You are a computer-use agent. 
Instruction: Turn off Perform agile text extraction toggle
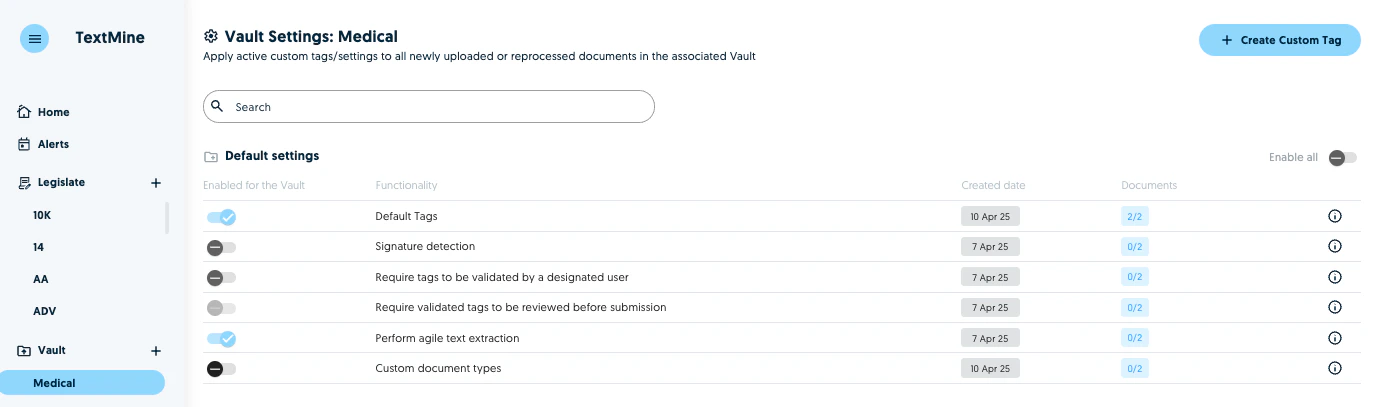[221, 339]
